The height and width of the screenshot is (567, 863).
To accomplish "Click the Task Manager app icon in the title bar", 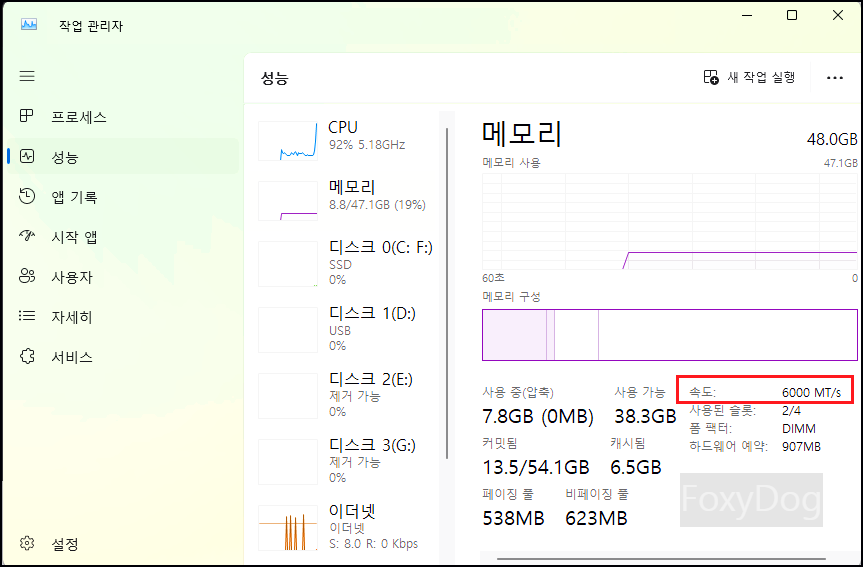I will pyautogui.click(x=29, y=25).
